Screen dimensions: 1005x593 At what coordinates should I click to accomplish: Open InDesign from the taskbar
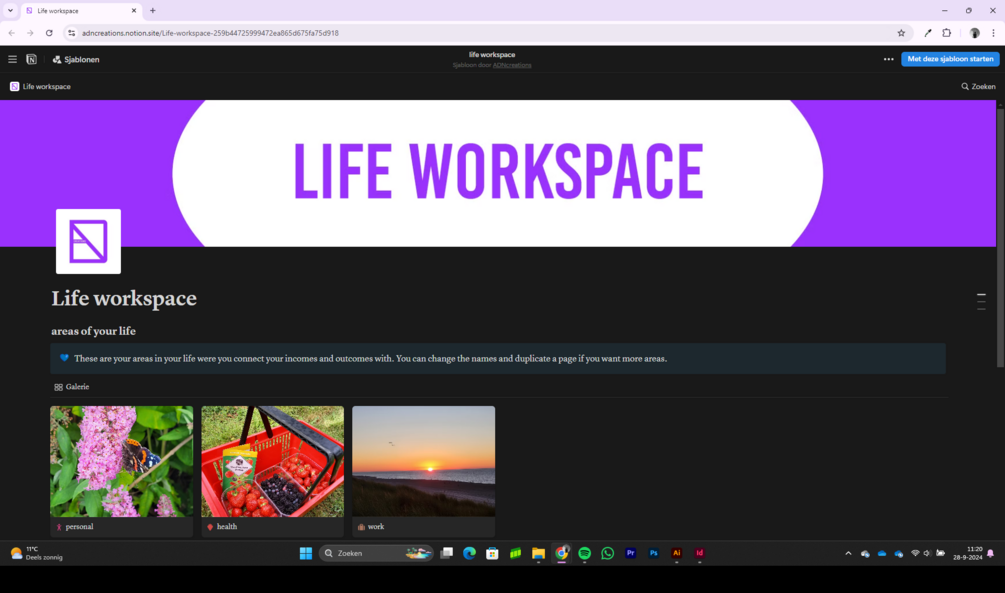(x=699, y=553)
